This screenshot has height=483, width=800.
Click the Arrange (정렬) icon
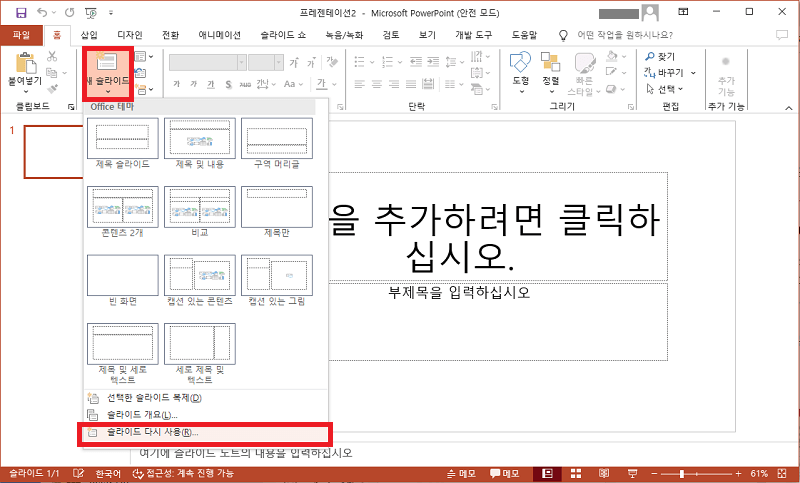[551, 62]
